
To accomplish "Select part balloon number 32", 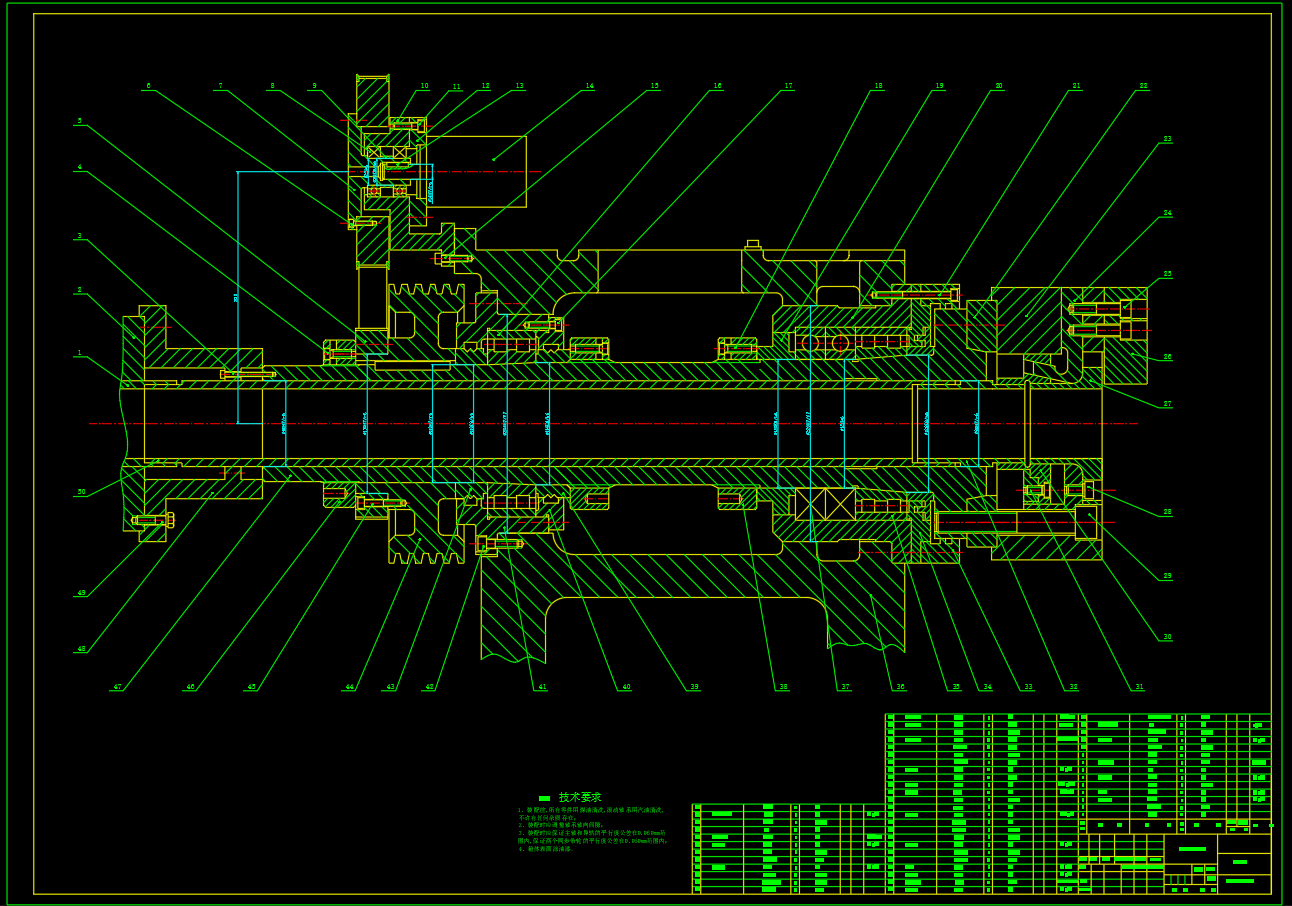I will click(1073, 687).
